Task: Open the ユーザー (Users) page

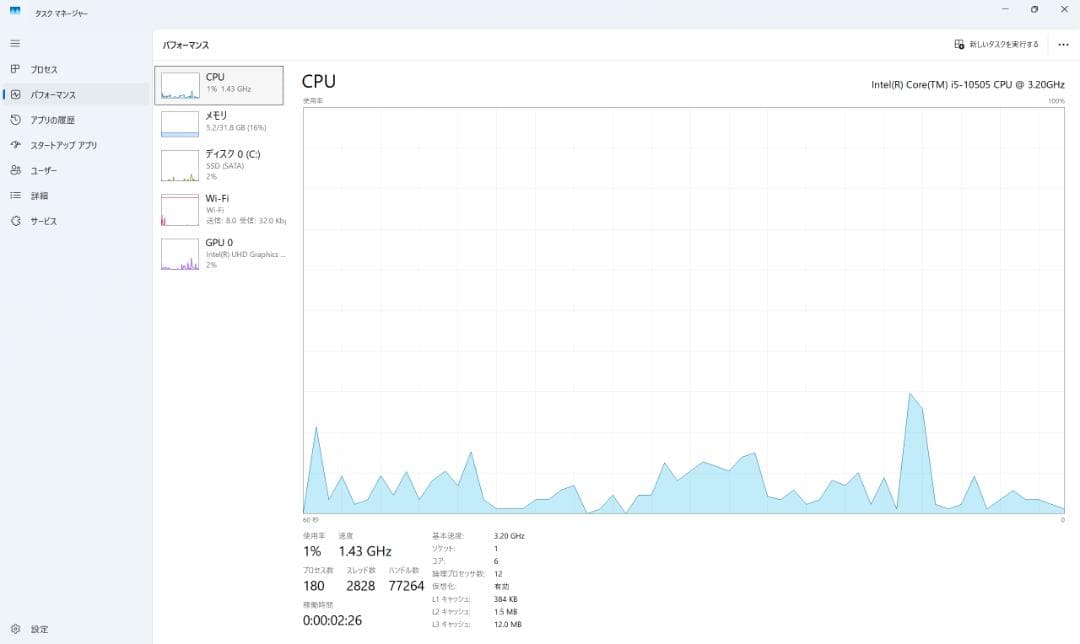Action: click(x=42, y=170)
